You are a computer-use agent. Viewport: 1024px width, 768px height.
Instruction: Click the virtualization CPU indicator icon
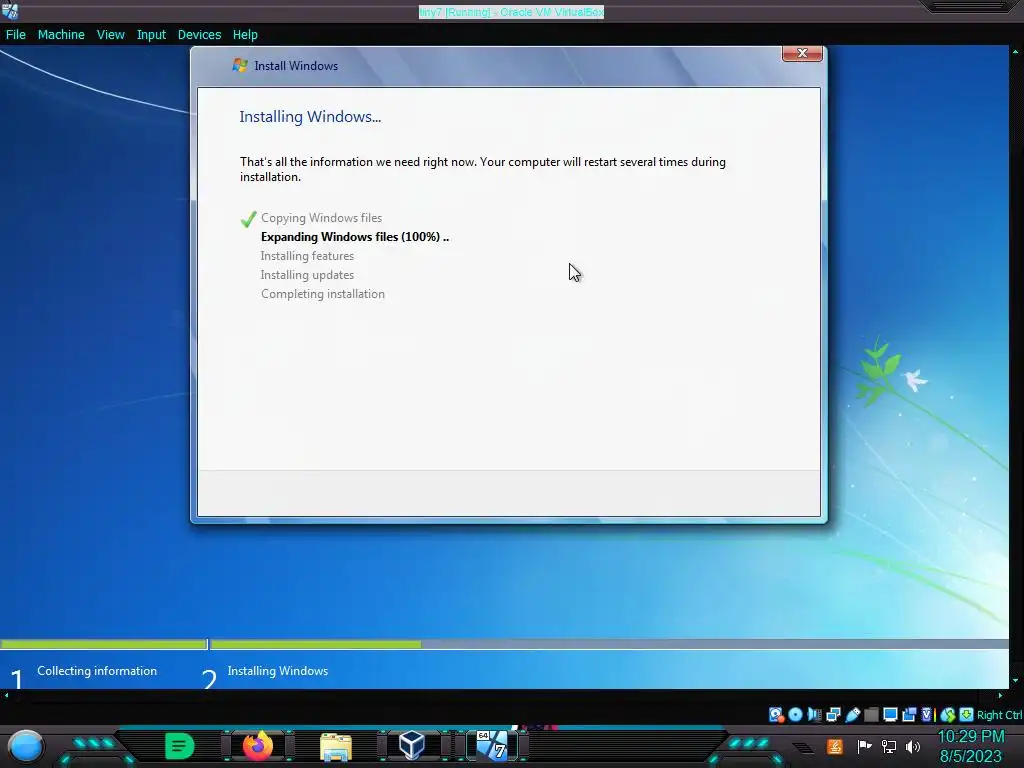(x=927, y=714)
